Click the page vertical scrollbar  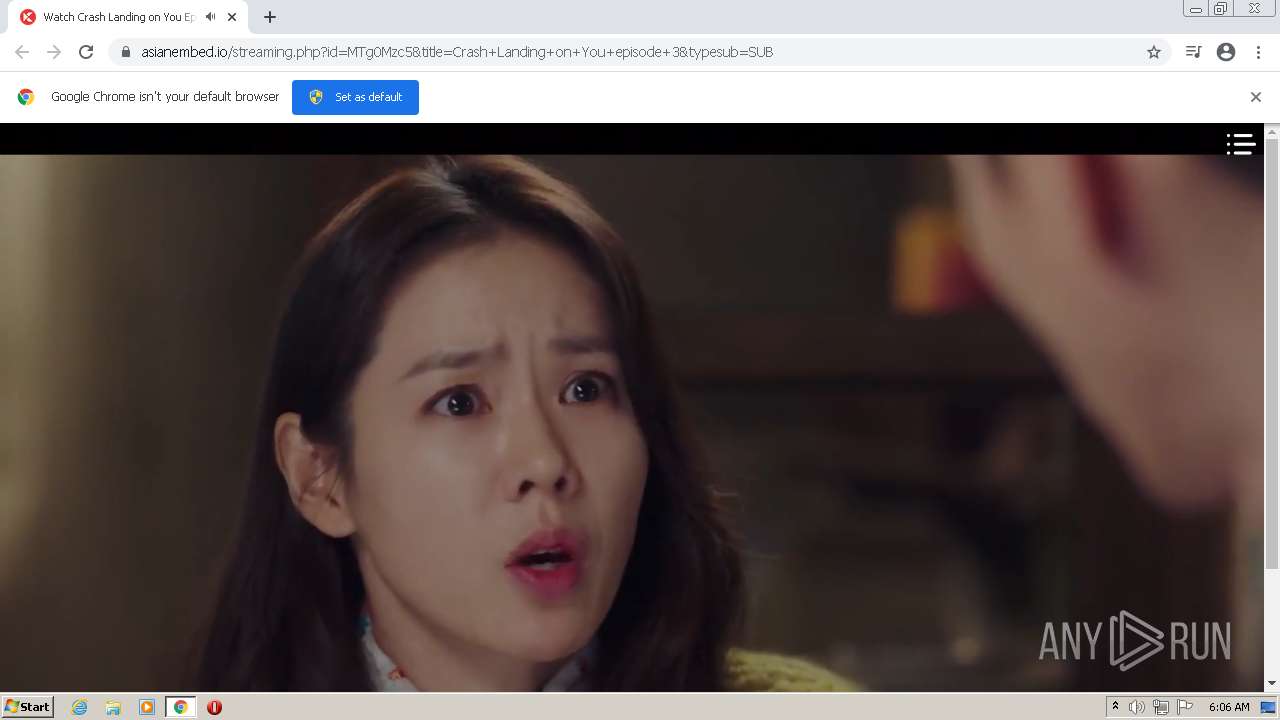(1272, 355)
